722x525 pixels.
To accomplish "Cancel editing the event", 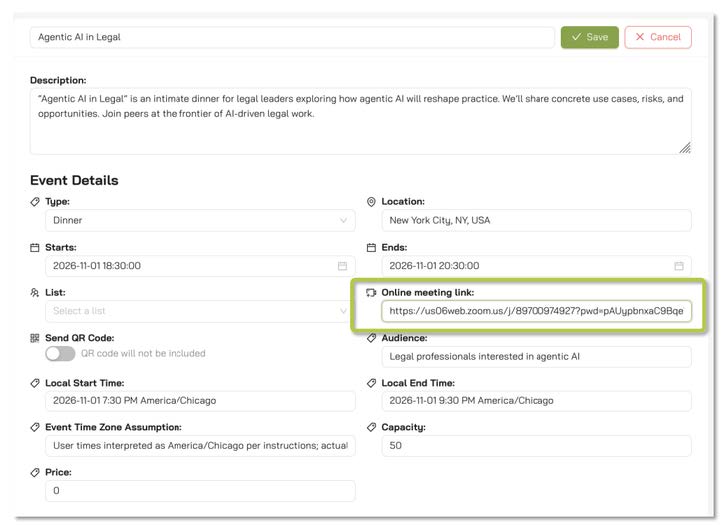I will click(658, 37).
